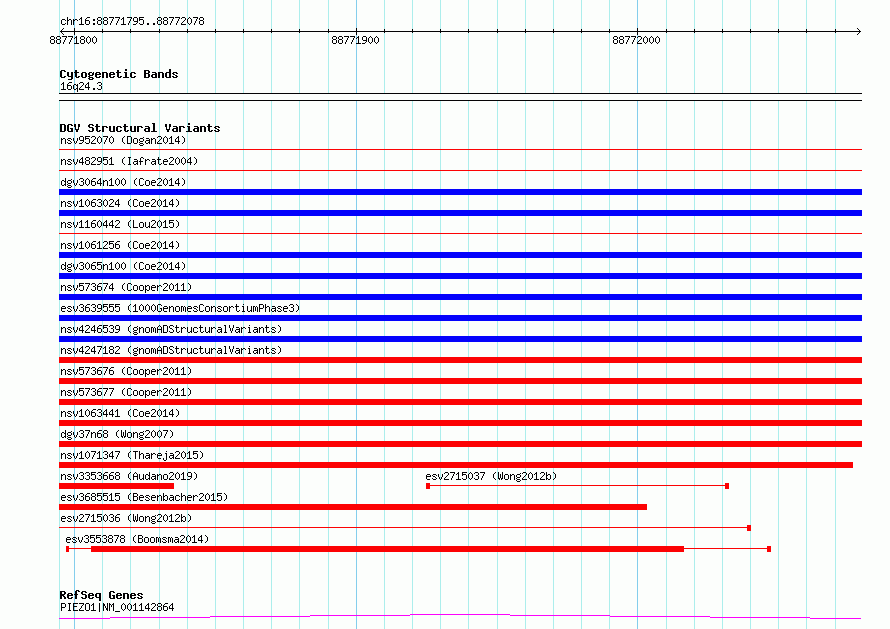Open variant dgv3065n100 (Coe2014)
The width and height of the screenshot is (890, 629).
click(123, 266)
